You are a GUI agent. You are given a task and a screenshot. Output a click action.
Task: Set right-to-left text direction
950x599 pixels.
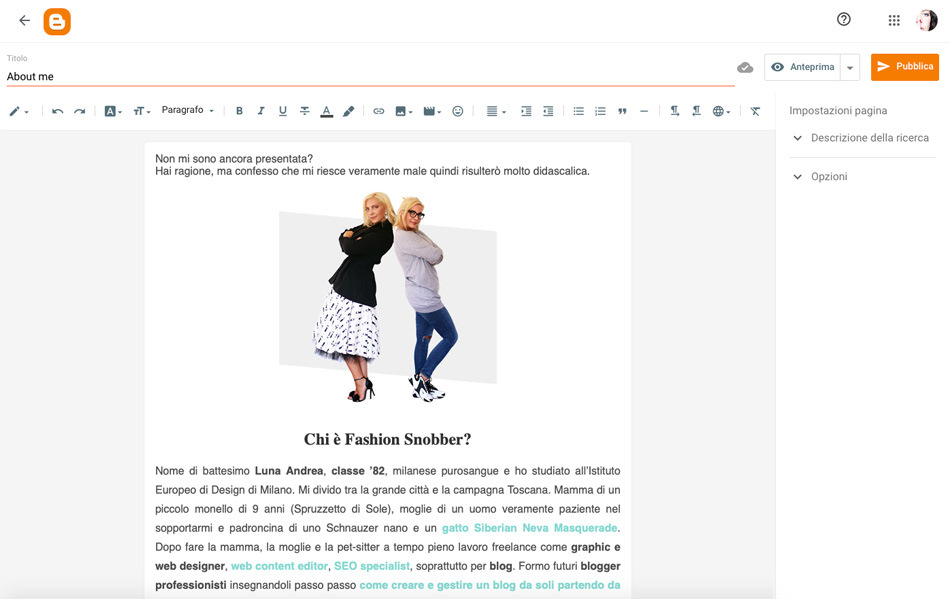(696, 111)
